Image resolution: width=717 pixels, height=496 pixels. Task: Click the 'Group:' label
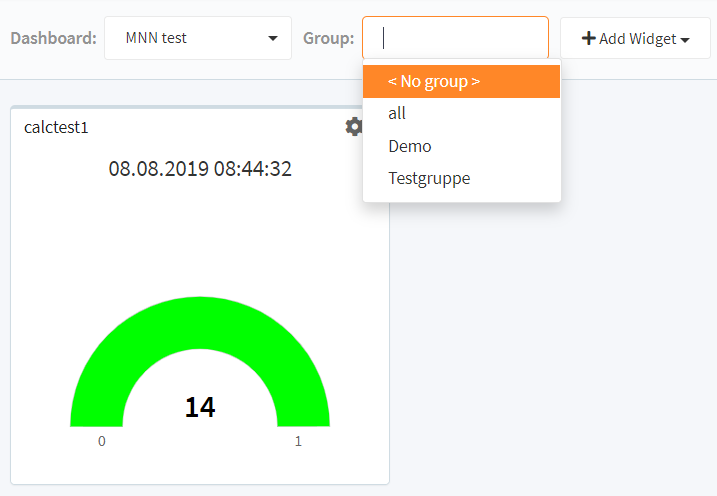point(328,38)
